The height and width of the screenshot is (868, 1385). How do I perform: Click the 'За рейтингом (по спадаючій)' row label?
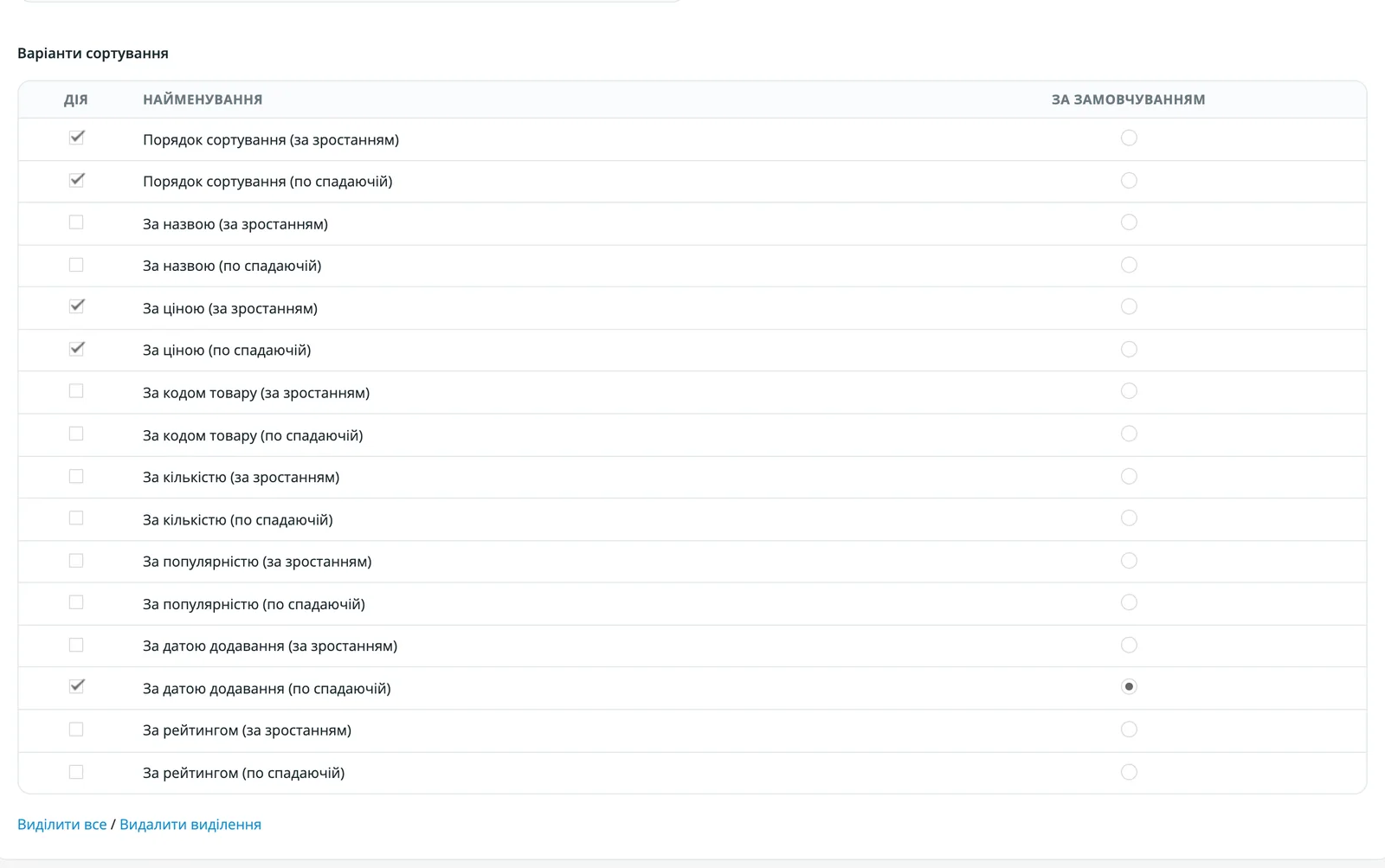243,774
